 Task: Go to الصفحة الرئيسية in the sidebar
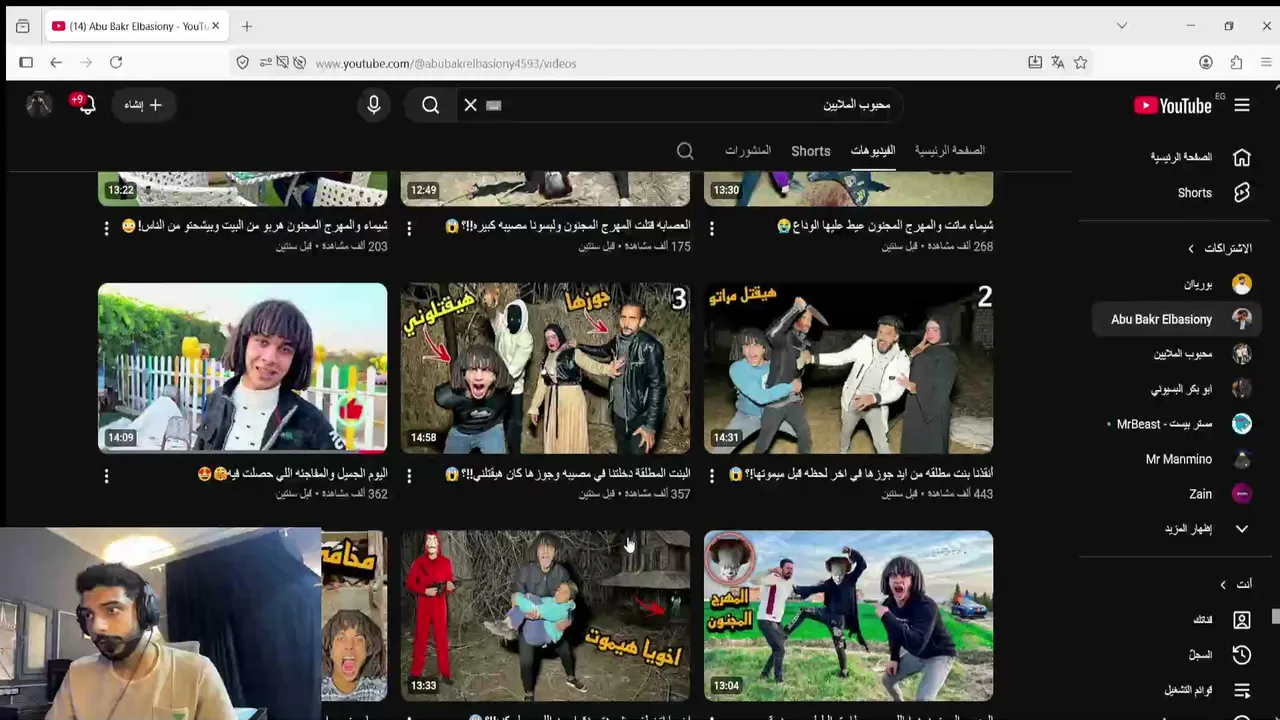click(x=1200, y=158)
